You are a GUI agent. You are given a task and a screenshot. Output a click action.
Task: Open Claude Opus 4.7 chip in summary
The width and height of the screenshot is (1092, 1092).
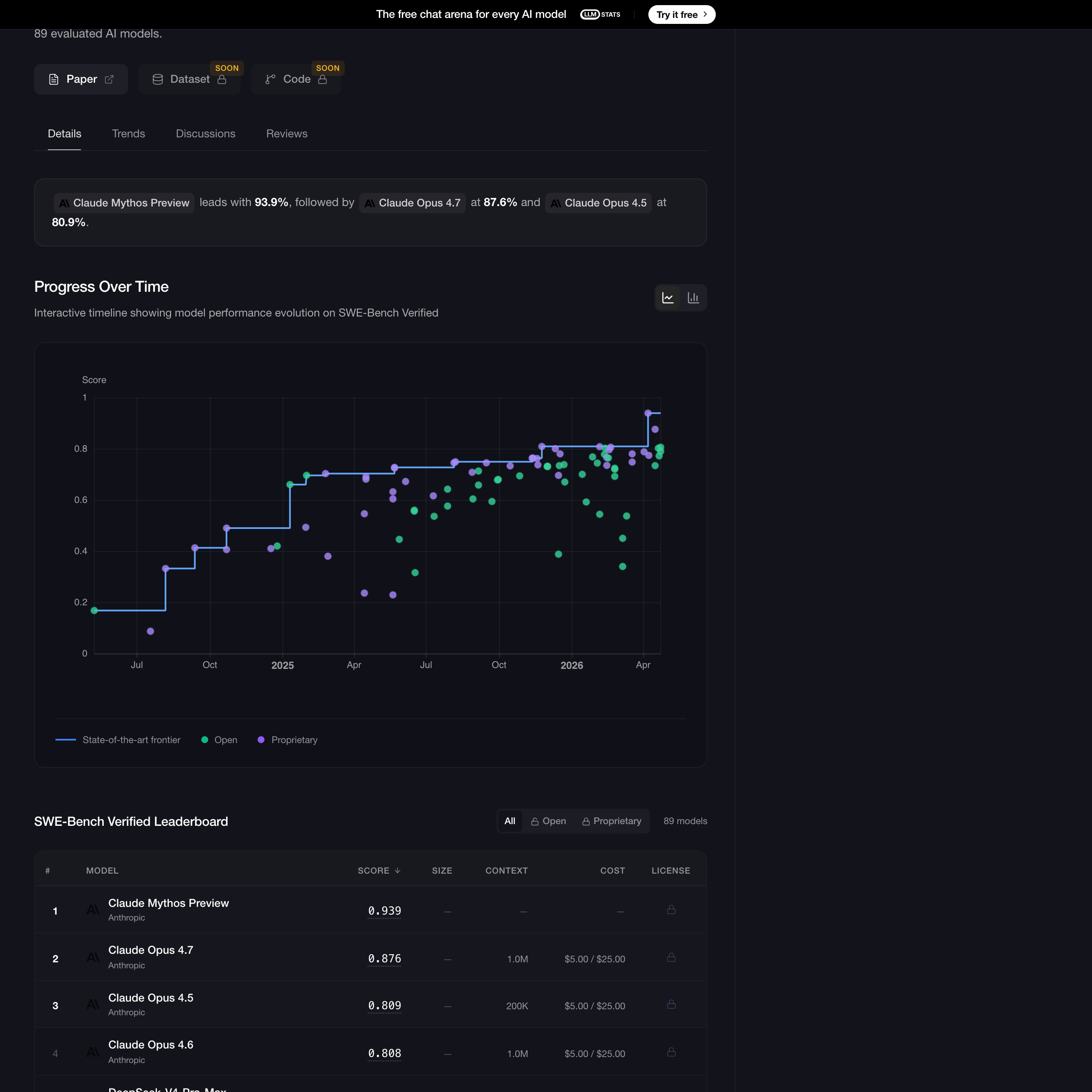pyautogui.click(x=412, y=203)
